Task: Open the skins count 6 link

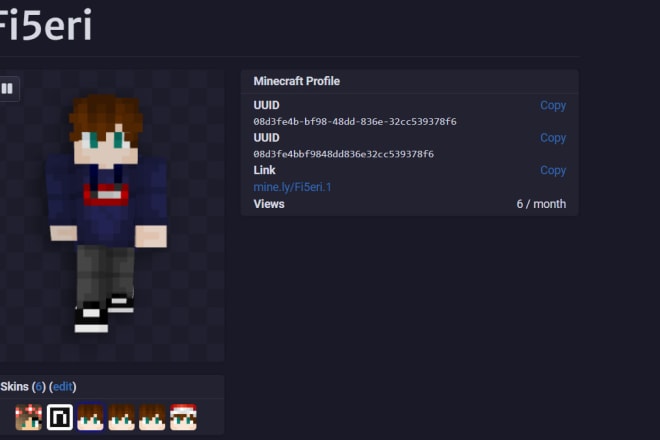Action: click(39, 387)
